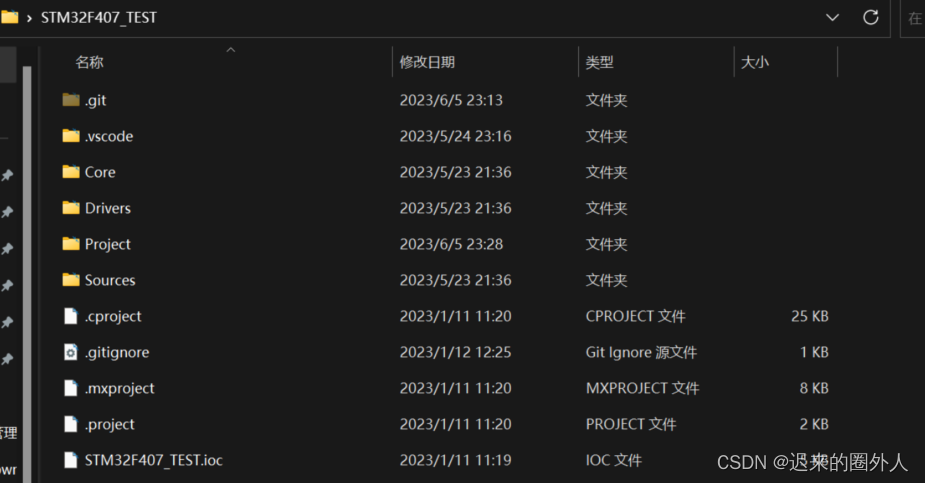Click the Git Ignore 源文件 type cell
Viewport: 925px width, 483px height.
641,352
